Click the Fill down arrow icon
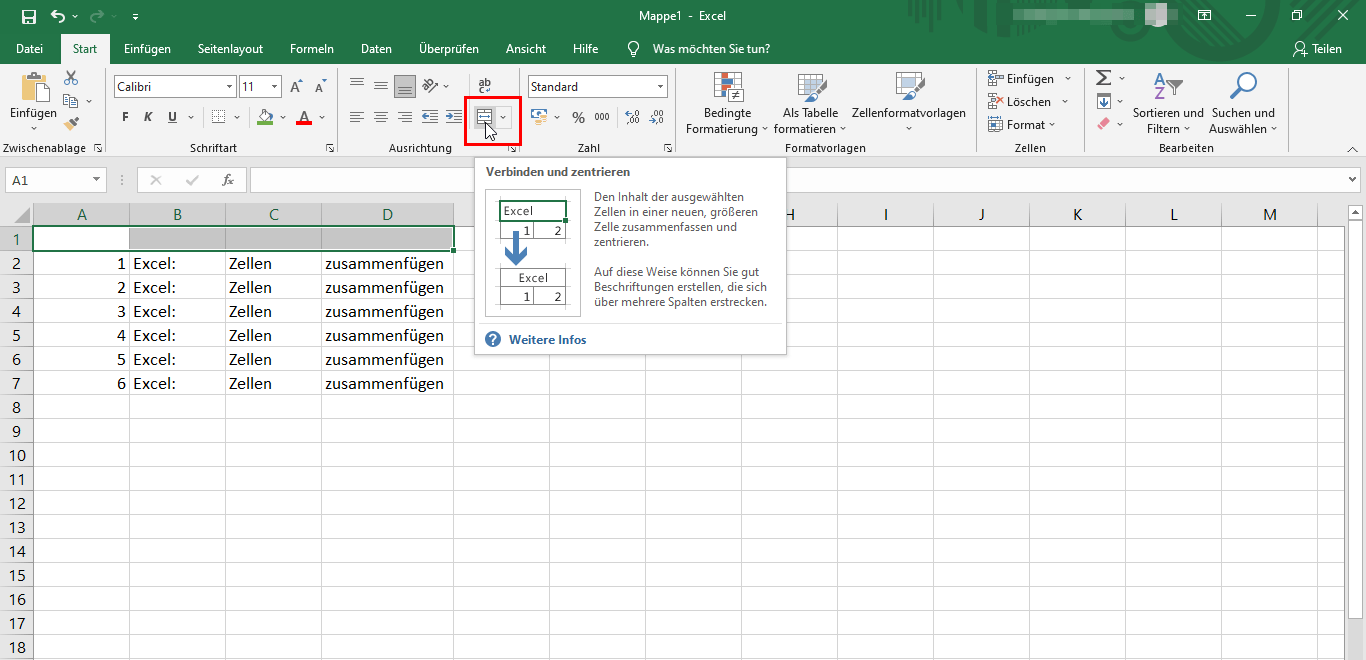Screen dimensions: 1366x660 pyautogui.click(x=1103, y=101)
